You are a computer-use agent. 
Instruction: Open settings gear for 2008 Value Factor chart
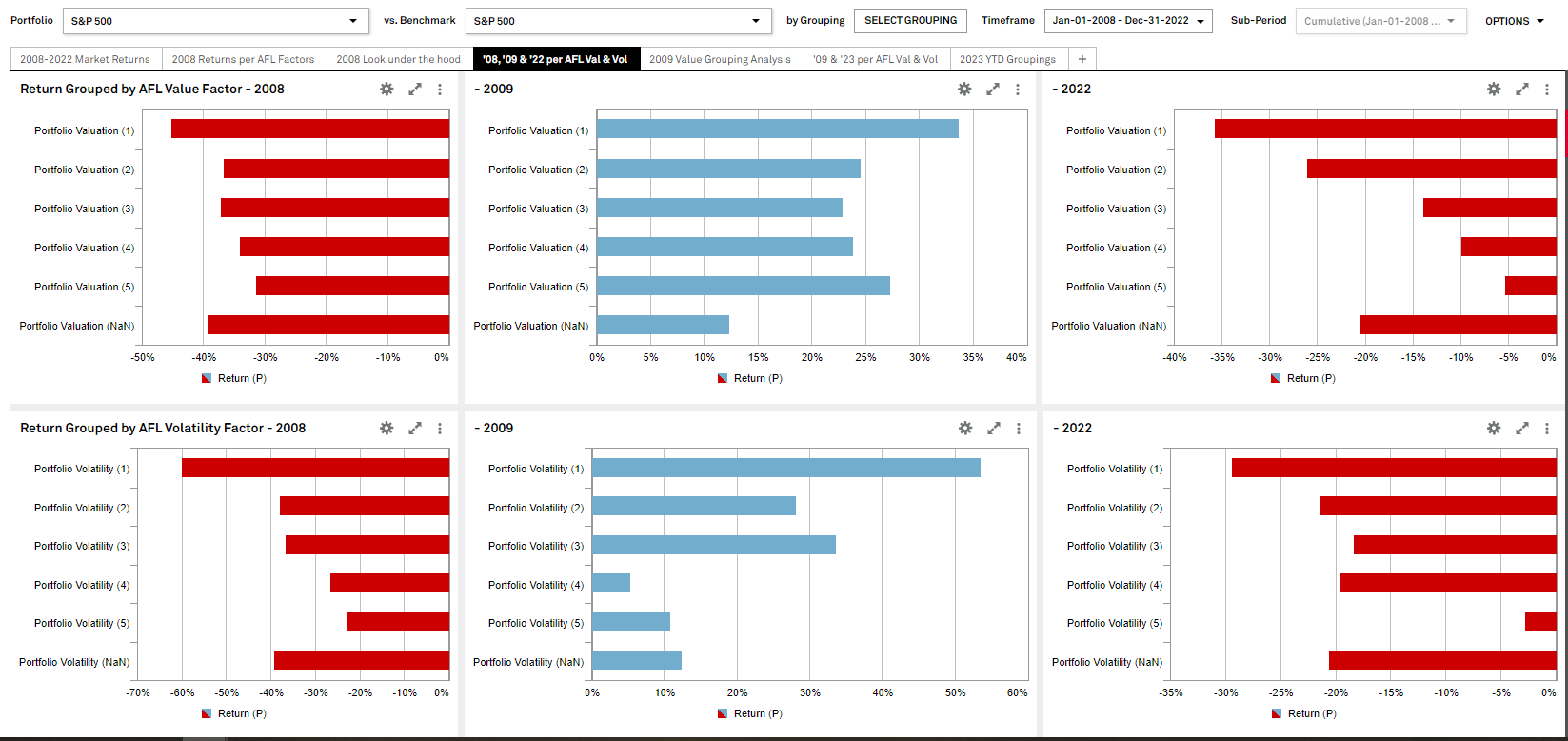[x=387, y=89]
